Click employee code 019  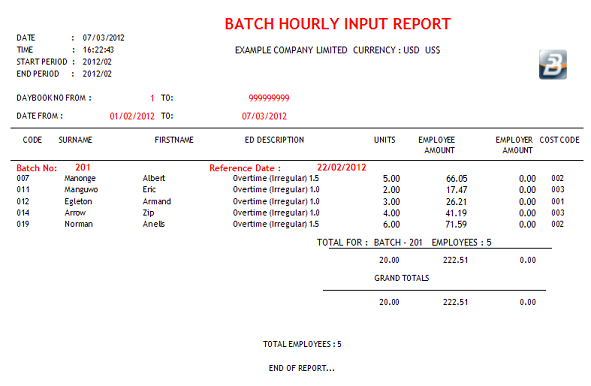coord(23,224)
